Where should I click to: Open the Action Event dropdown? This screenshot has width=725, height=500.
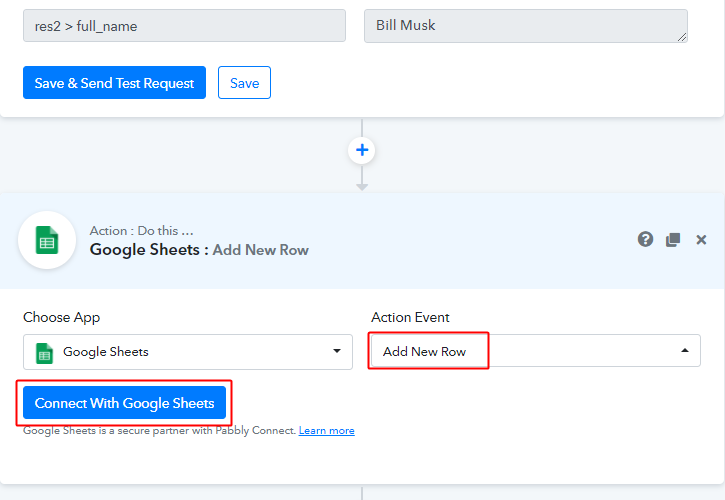click(x=535, y=351)
